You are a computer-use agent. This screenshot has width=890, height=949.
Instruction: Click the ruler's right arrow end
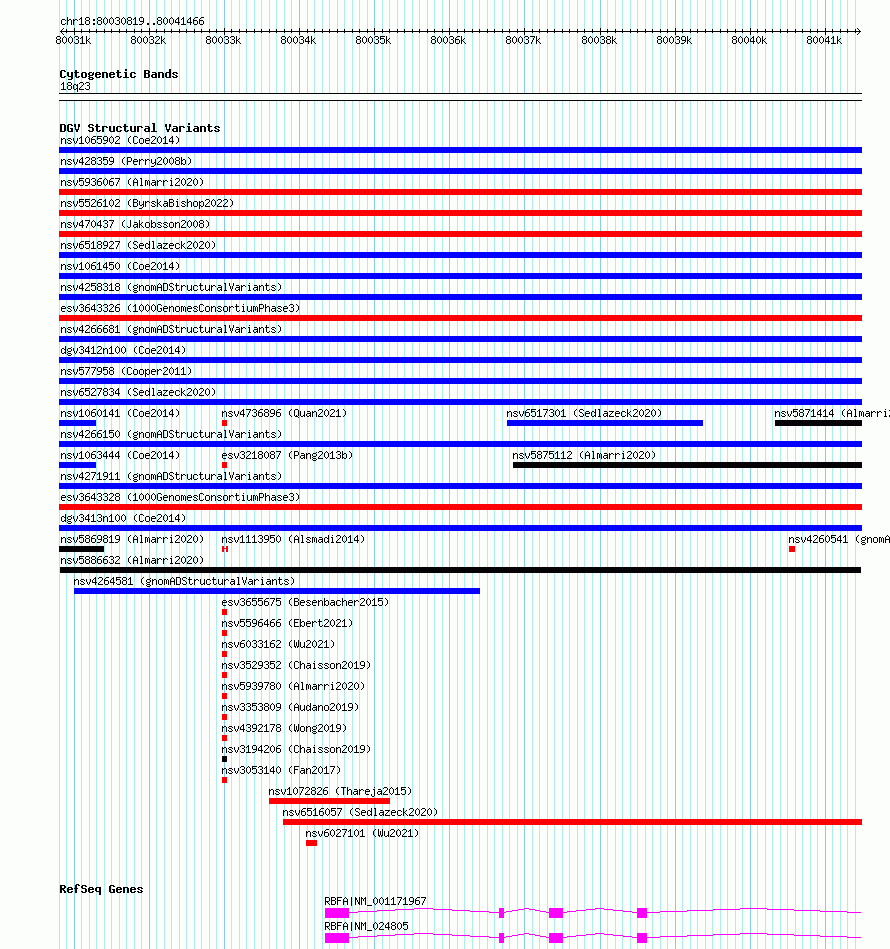[859, 31]
